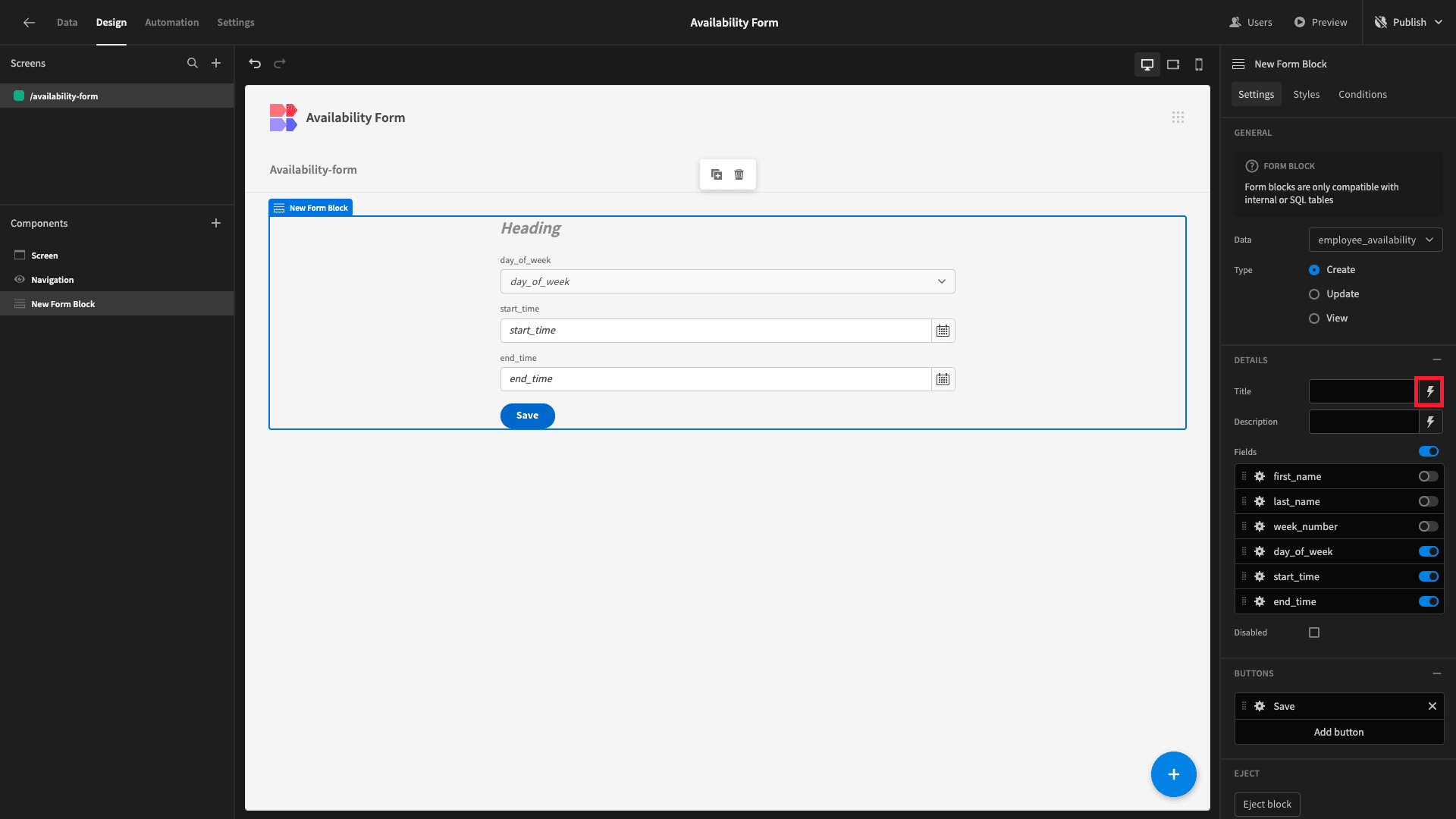Switch to the Styles tab
1456x819 pixels.
click(1306, 94)
